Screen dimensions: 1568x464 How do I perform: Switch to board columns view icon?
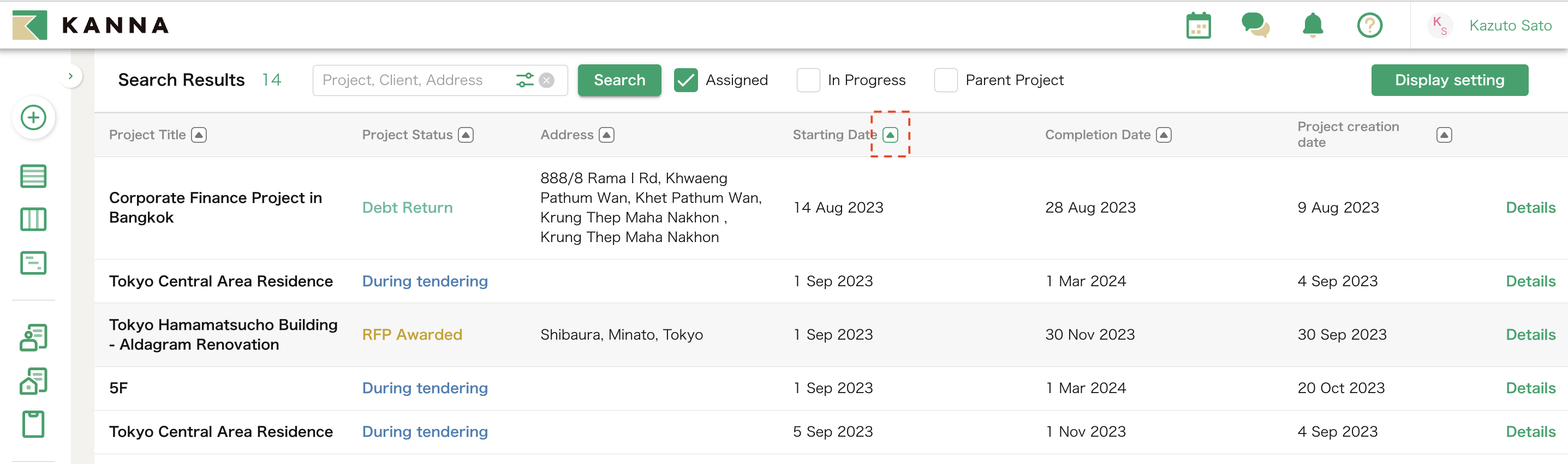(x=33, y=220)
